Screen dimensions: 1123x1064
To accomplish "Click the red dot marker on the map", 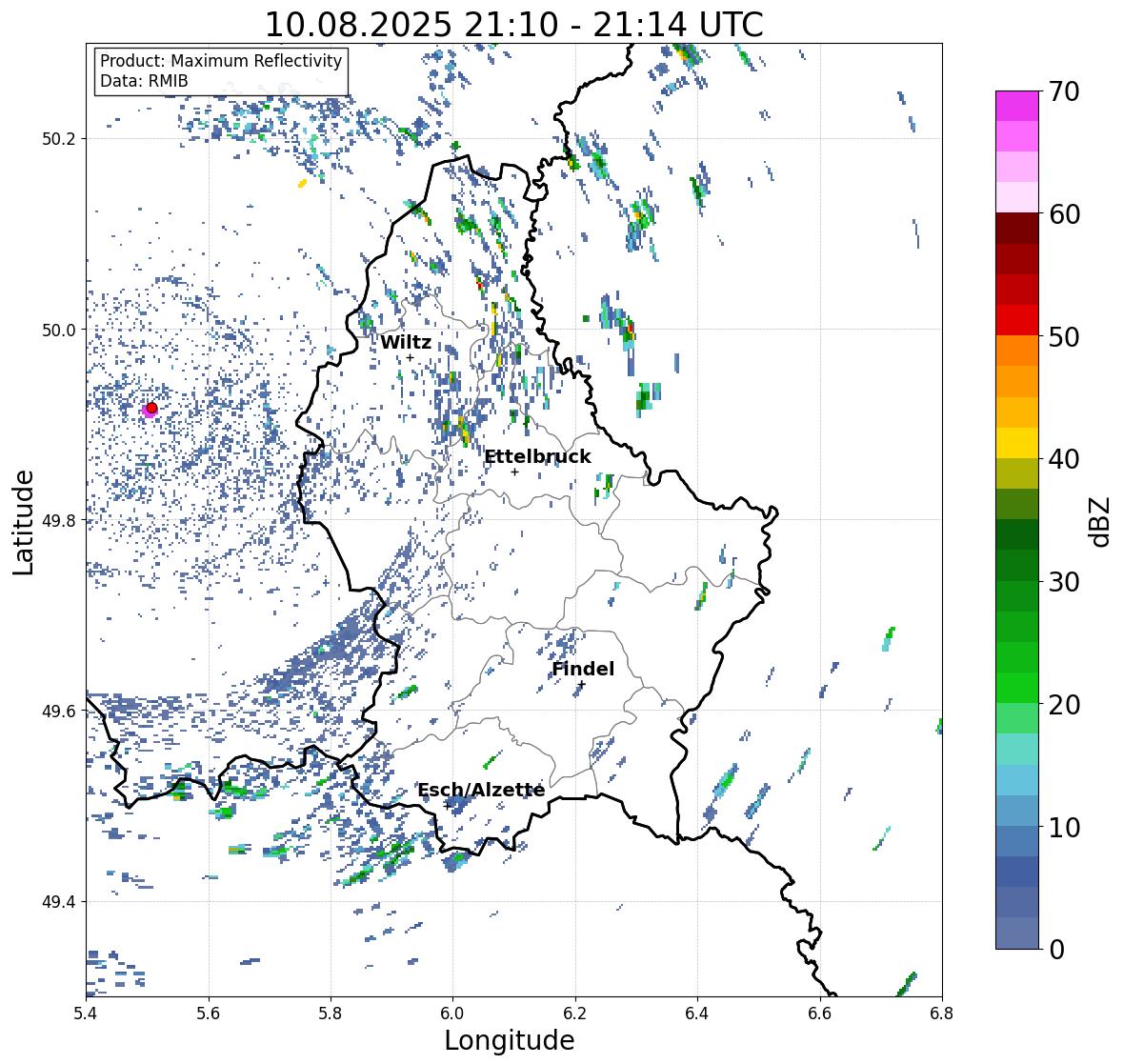I will click(151, 408).
